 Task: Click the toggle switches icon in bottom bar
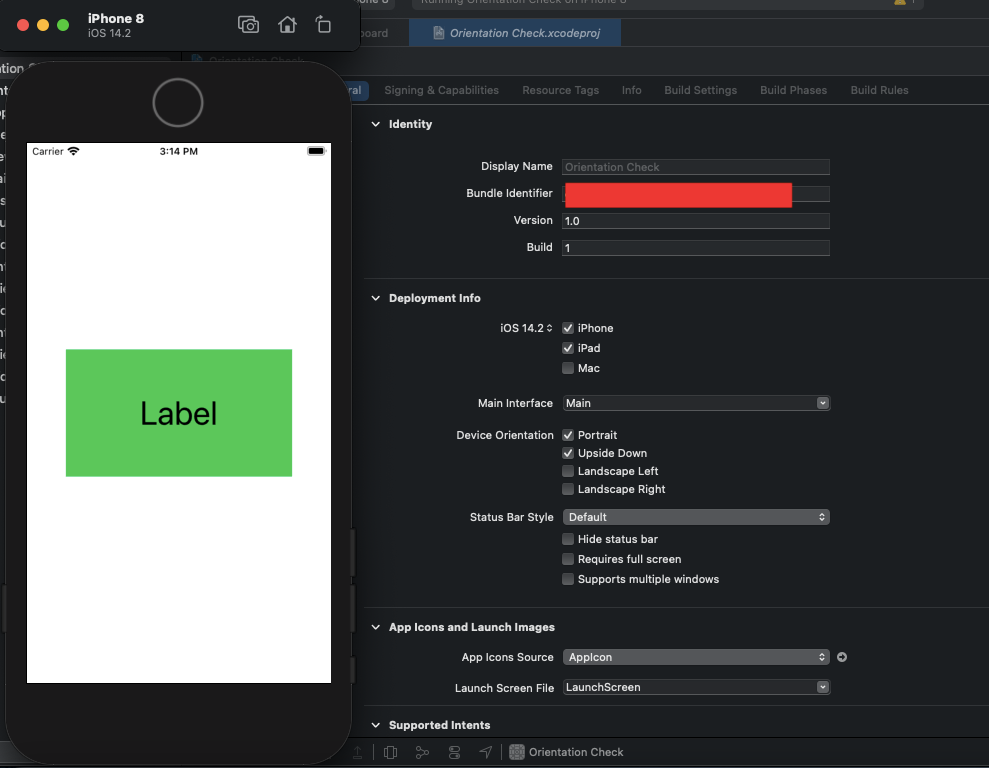[454, 752]
